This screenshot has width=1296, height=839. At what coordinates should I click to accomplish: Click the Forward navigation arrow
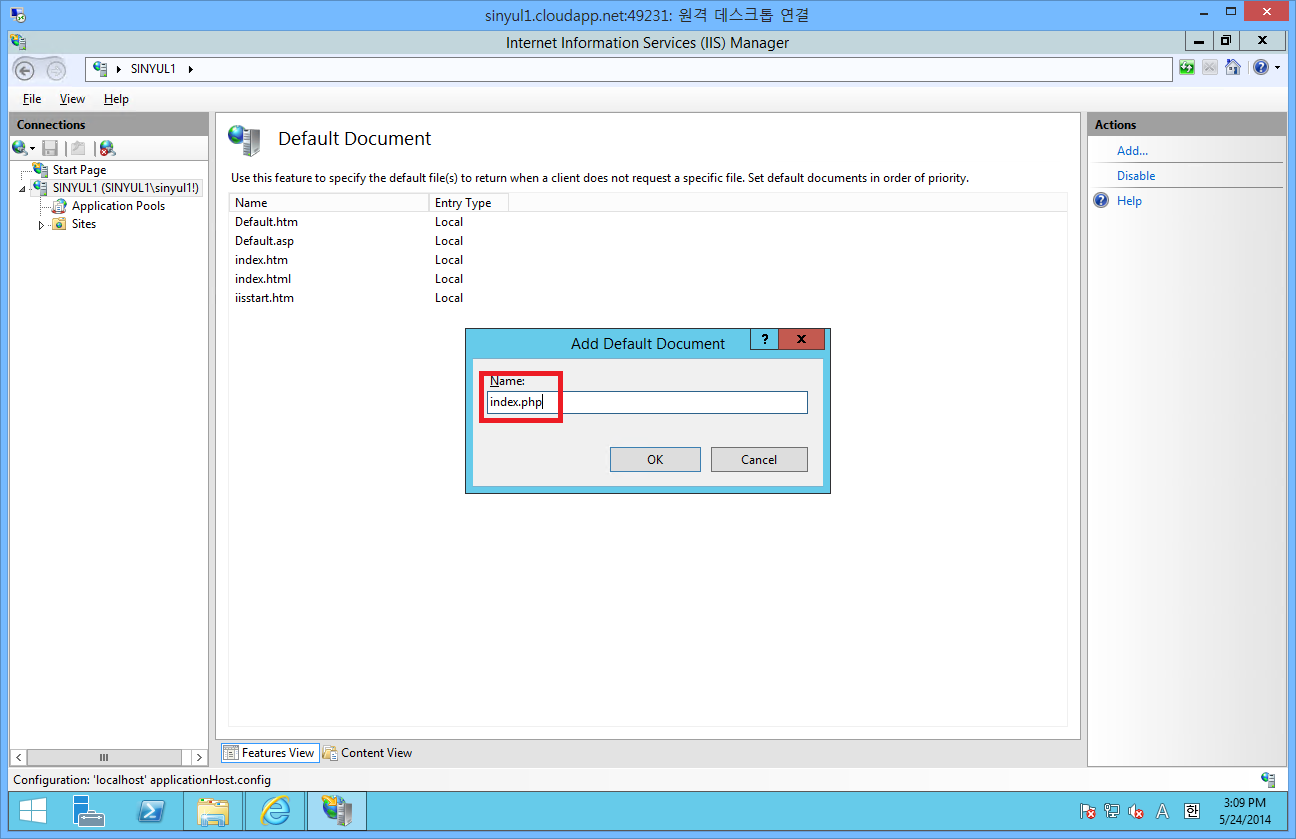point(56,69)
